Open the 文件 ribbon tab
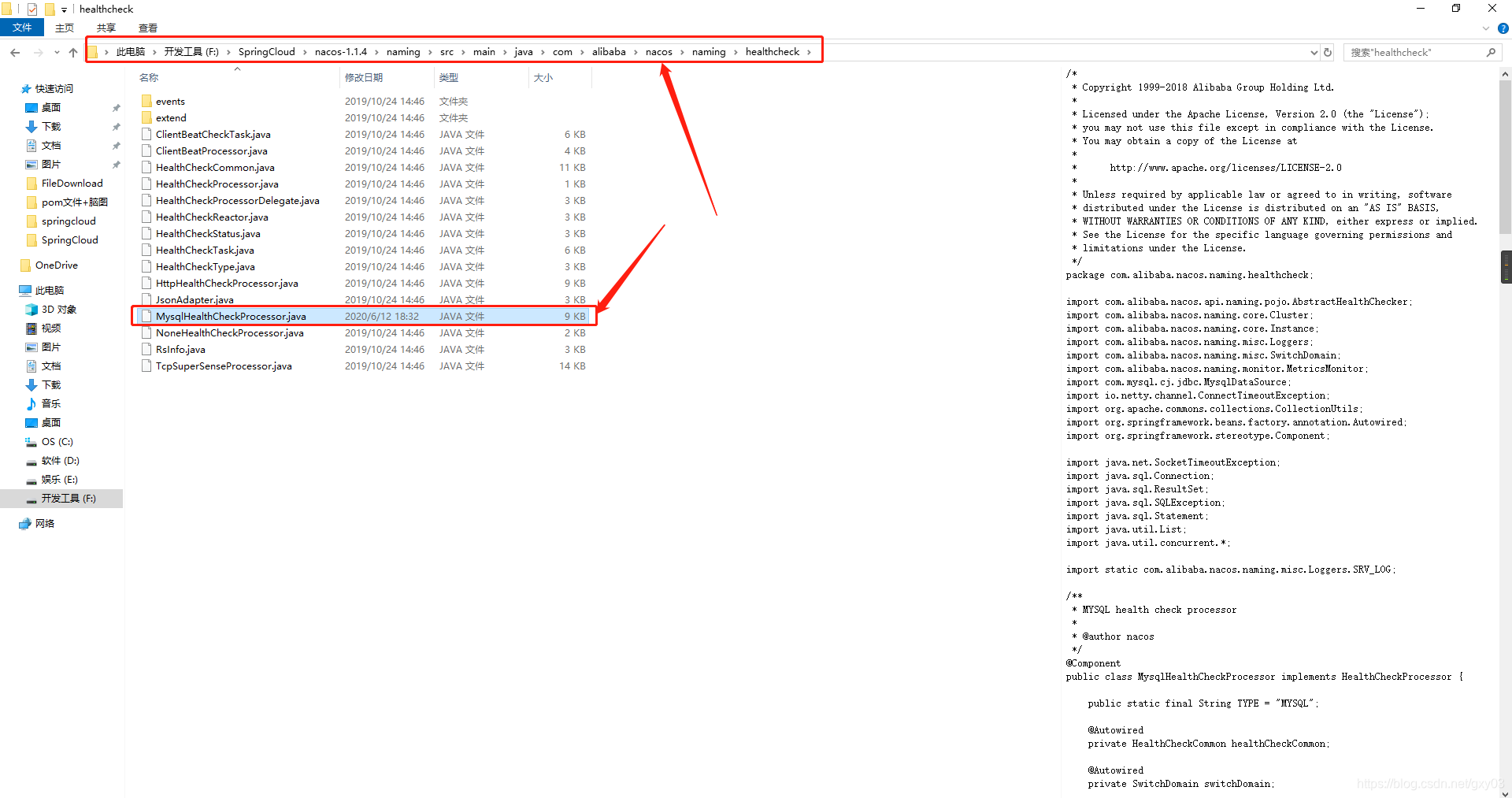Viewport: 1512px width, 798px height. 22,28
